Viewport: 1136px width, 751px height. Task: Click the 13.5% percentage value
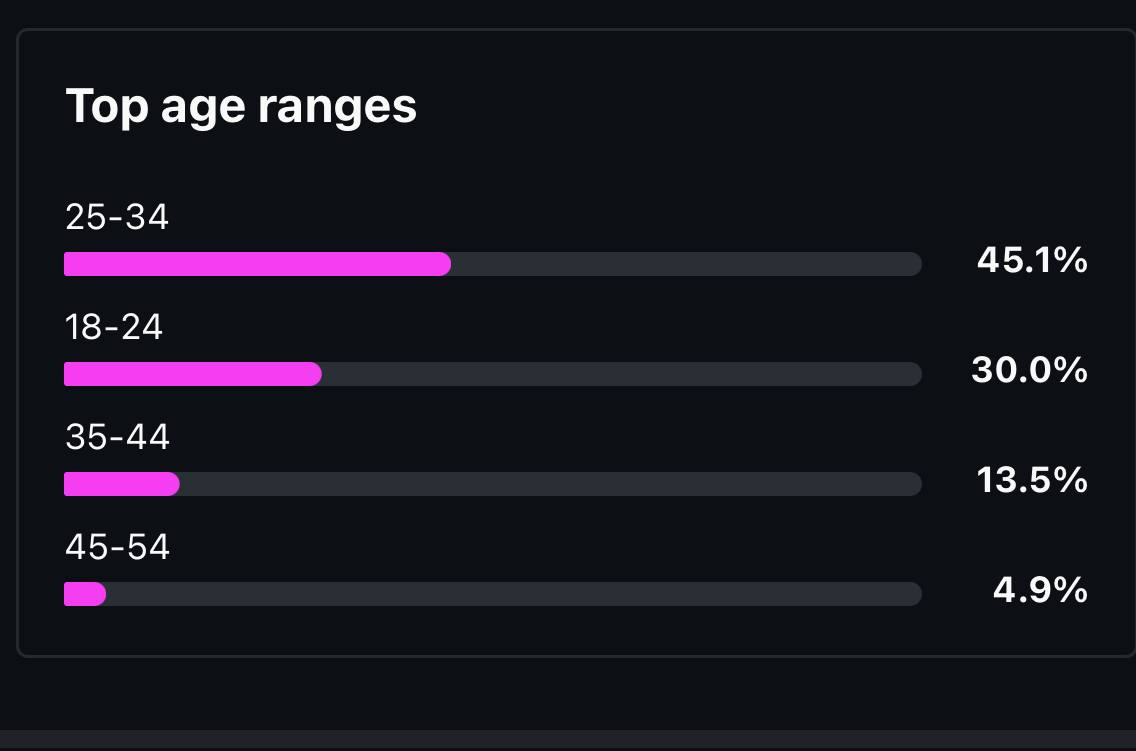pyautogui.click(x=1032, y=480)
